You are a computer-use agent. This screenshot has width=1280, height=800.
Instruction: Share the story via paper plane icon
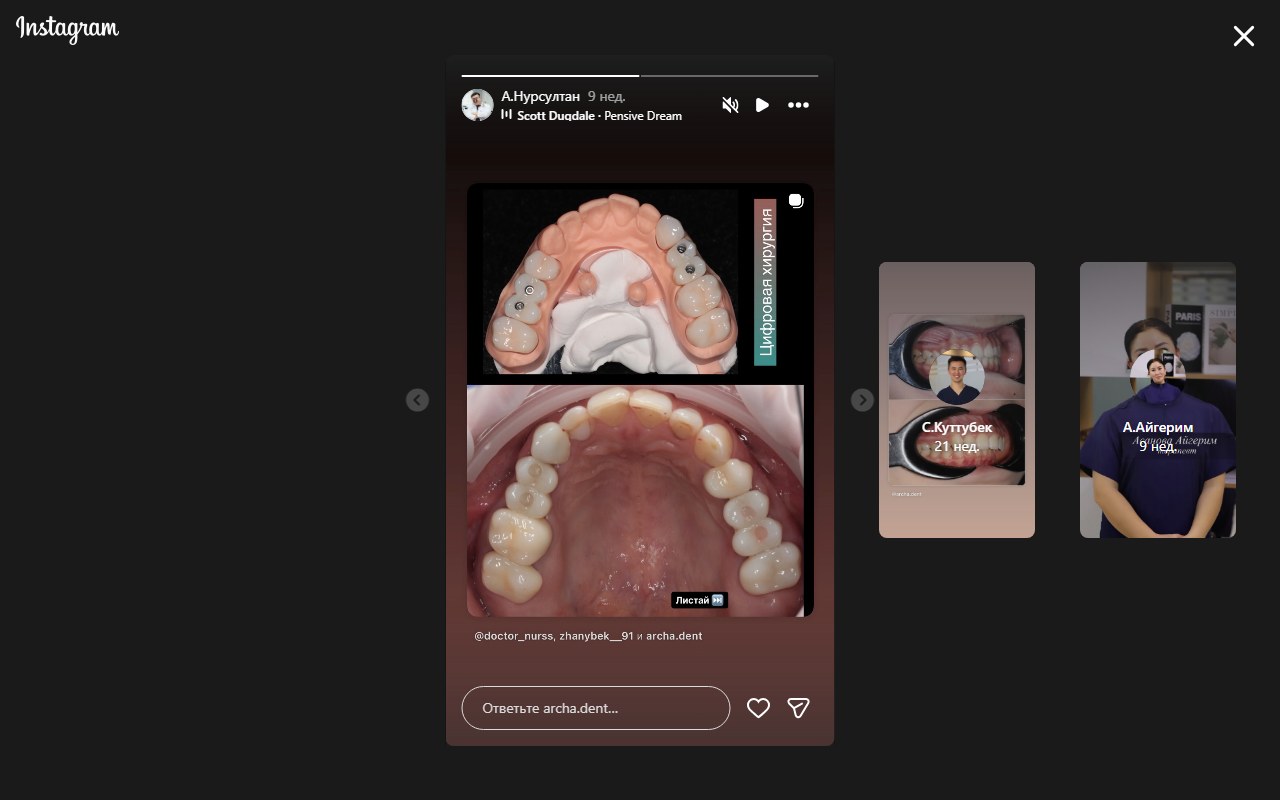point(798,708)
